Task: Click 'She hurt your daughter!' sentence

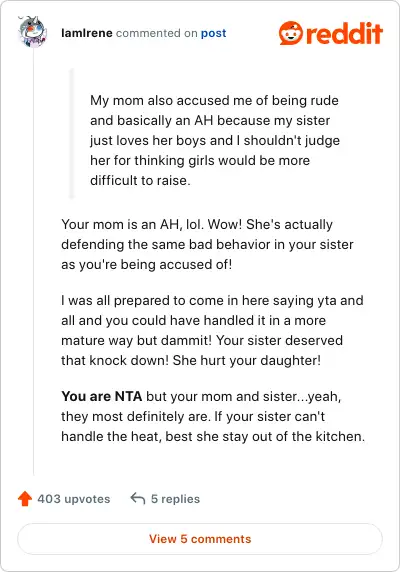Action: tap(247, 360)
